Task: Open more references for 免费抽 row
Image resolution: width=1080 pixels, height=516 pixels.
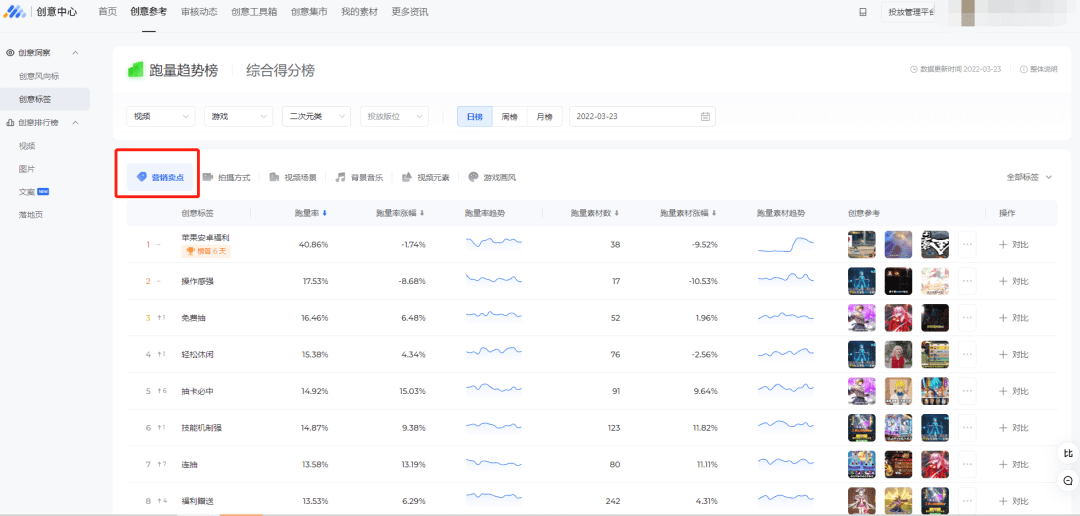Action: tap(967, 318)
